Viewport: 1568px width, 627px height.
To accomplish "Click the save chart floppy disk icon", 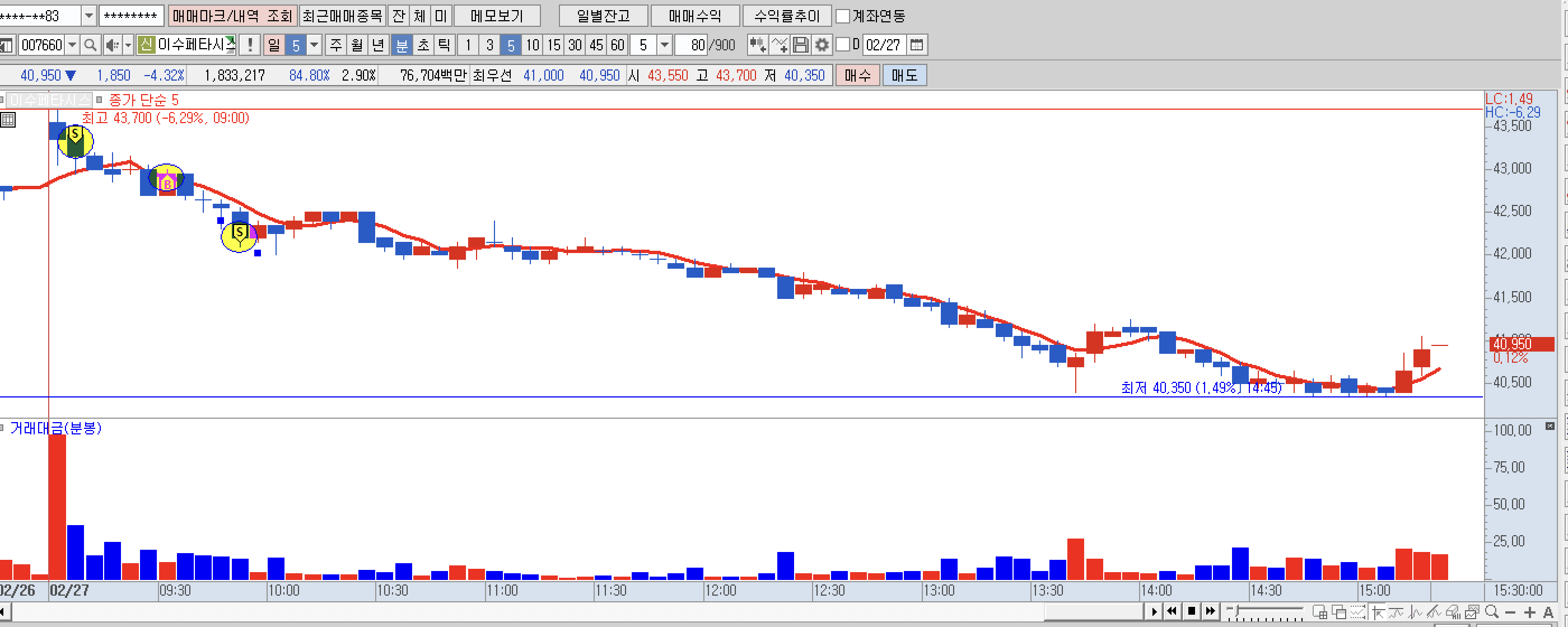I will click(800, 45).
